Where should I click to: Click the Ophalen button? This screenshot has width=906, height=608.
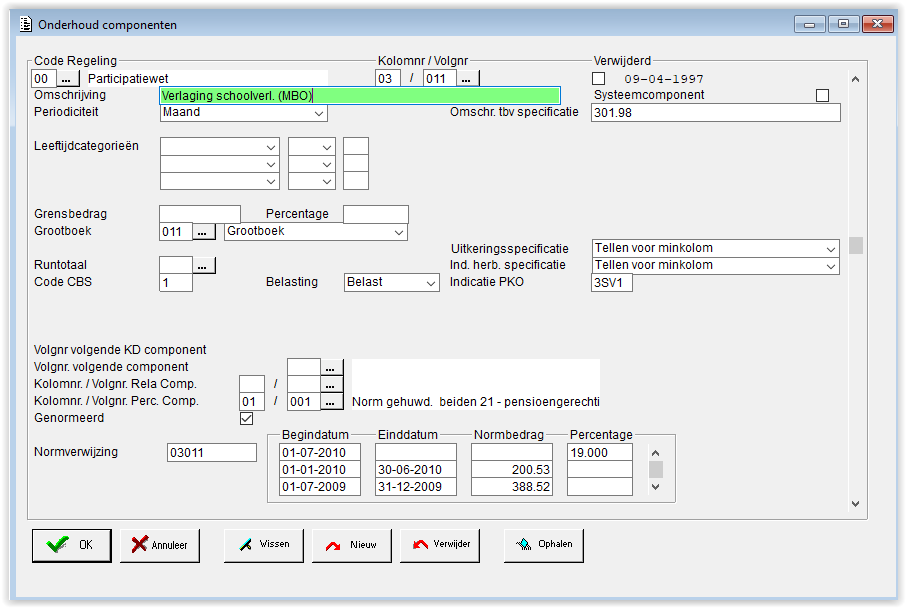pyautogui.click(x=544, y=545)
